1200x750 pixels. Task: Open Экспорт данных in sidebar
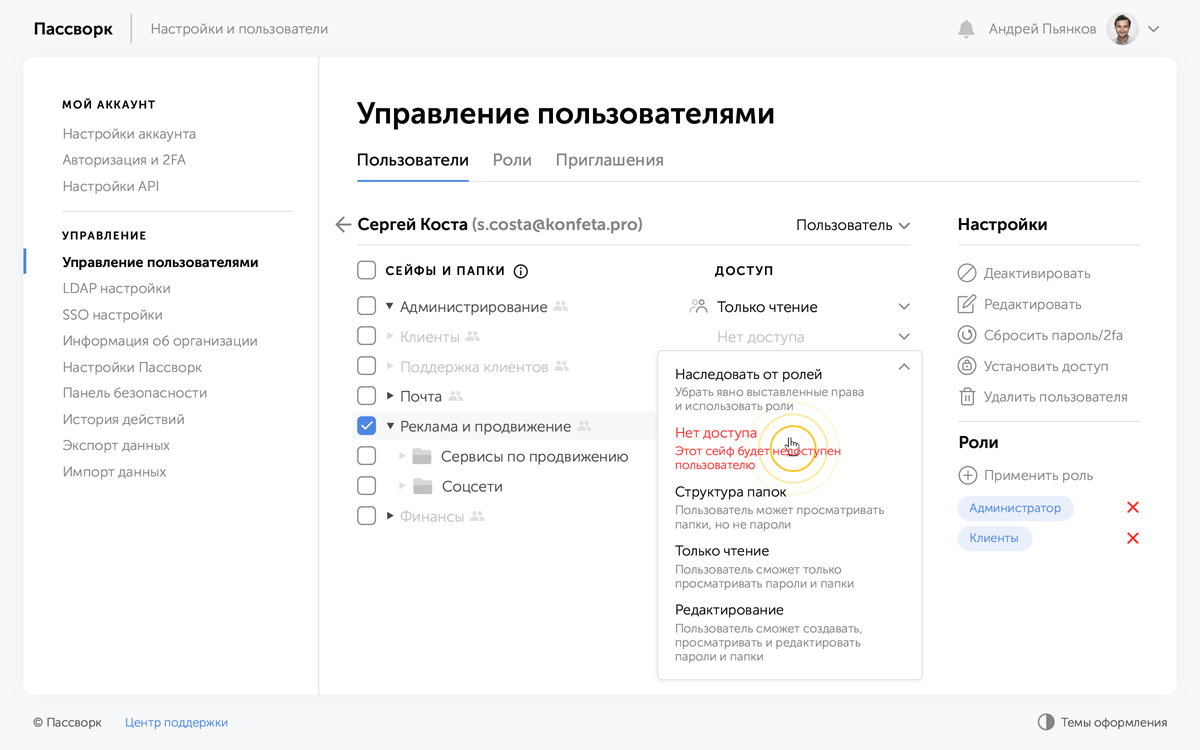[x=116, y=445]
